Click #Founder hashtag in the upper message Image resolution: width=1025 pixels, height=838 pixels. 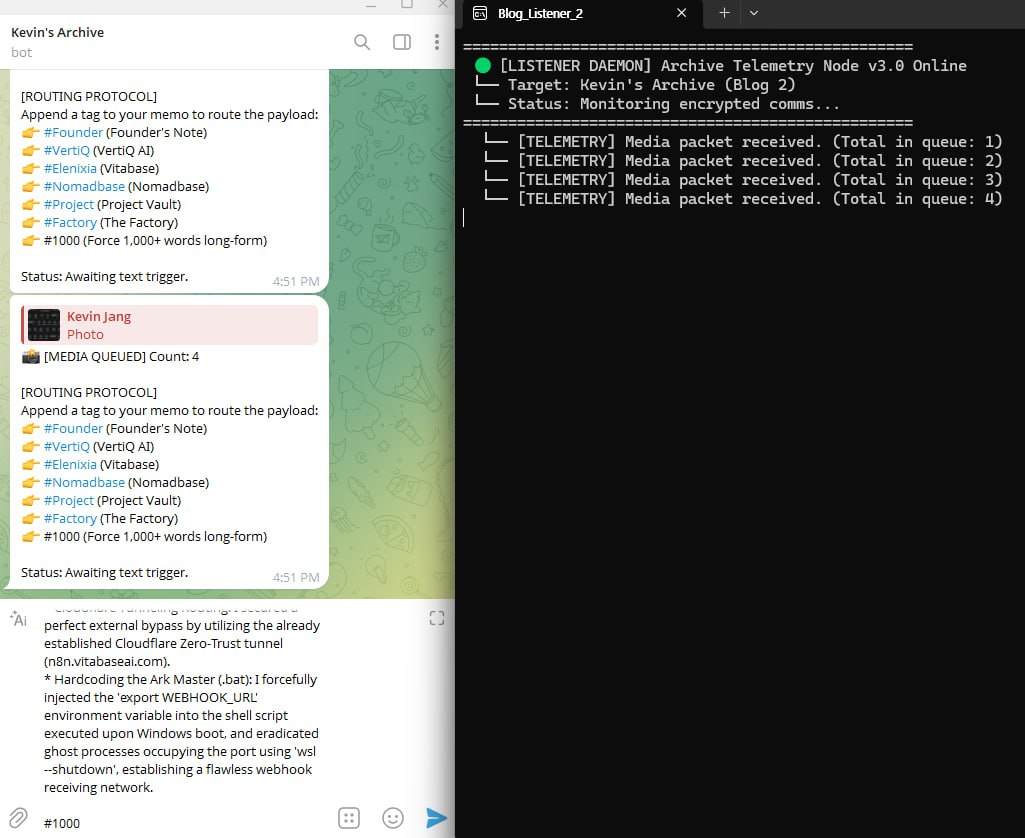click(x=73, y=133)
